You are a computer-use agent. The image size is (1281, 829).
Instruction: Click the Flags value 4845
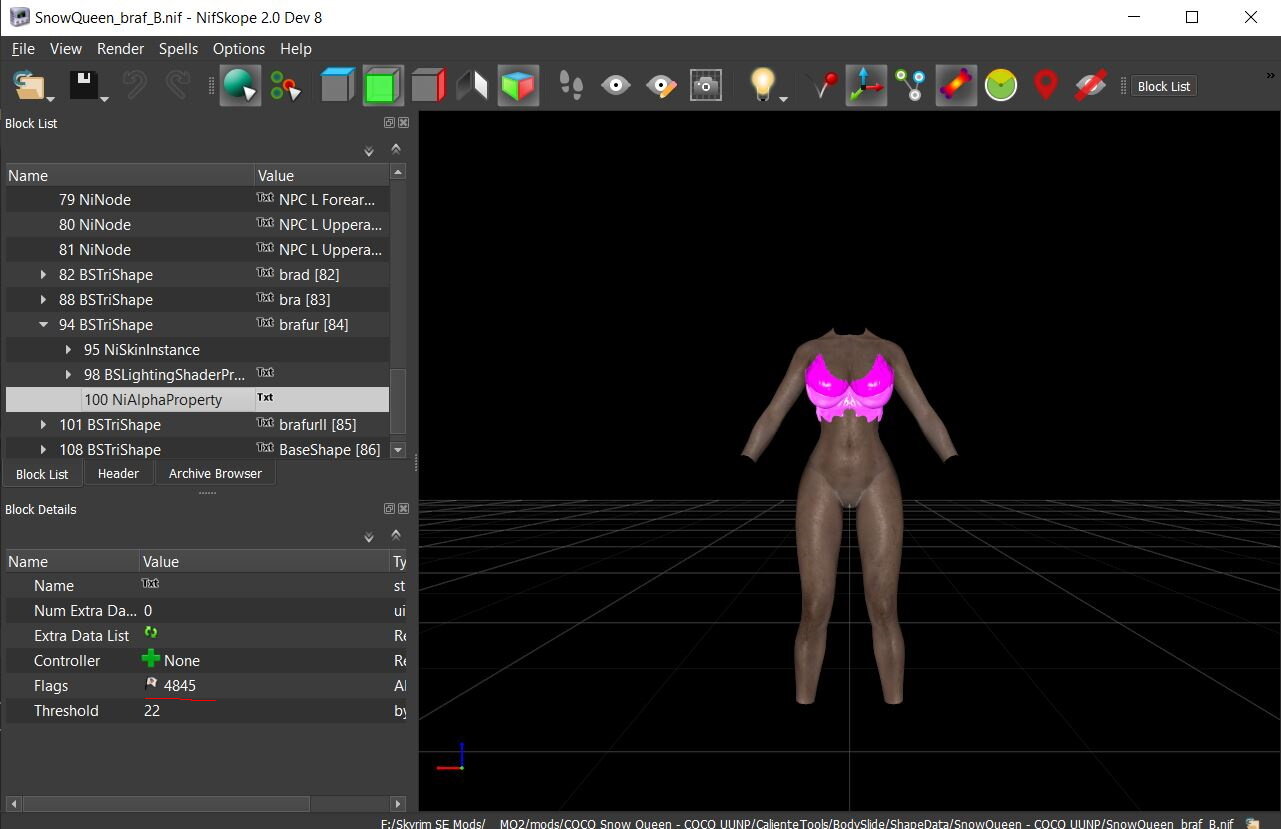(180, 685)
